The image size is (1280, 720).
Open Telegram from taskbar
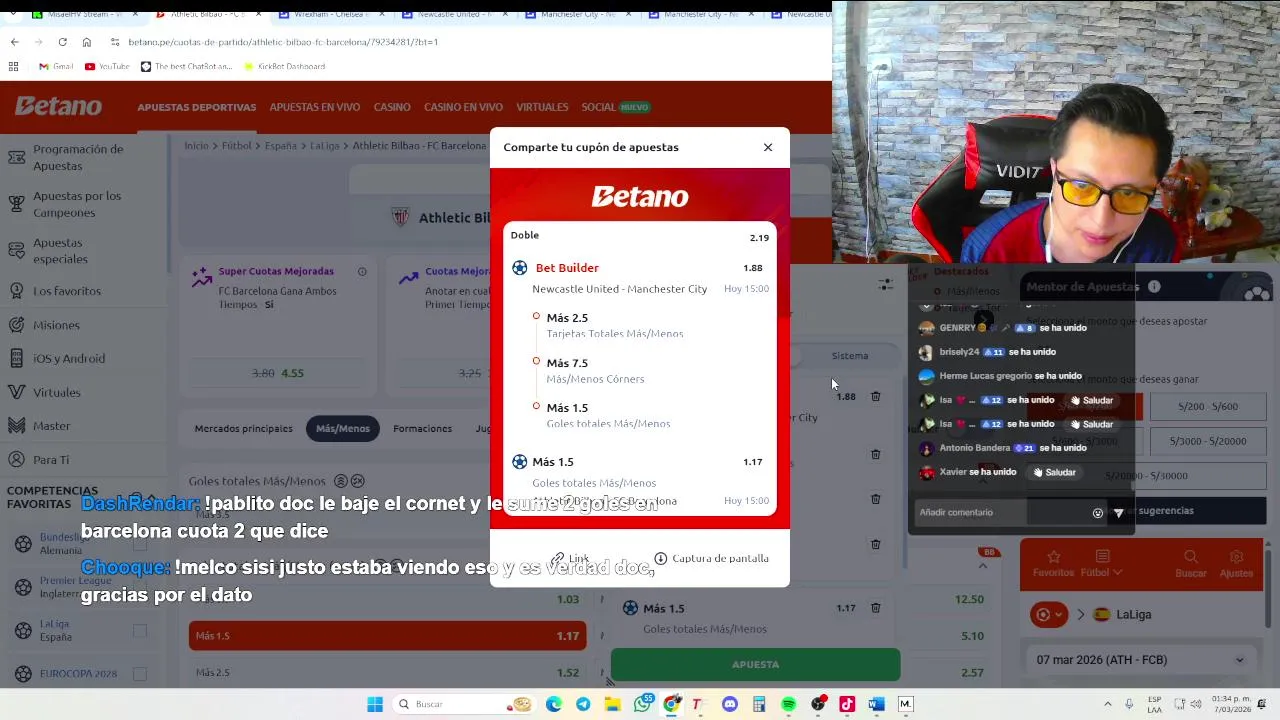pyautogui.click(x=583, y=704)
